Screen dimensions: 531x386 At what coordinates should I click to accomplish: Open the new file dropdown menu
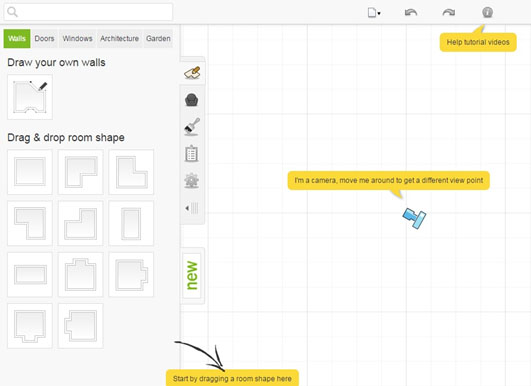coord(374,13)
